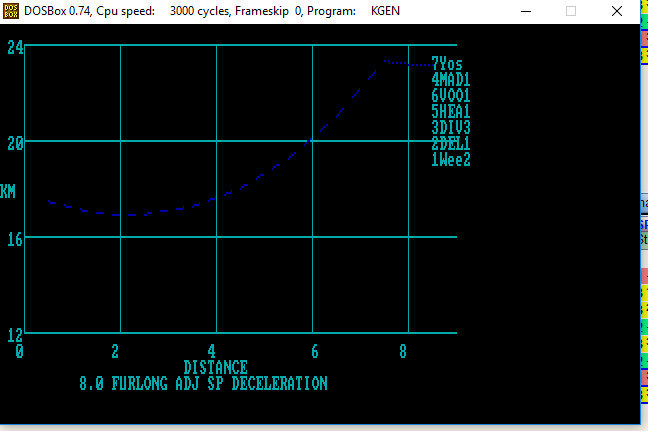Image resolution: width=648 pixels, height=431 pixels.
Task: Click the x-axis value 4
Action: point(212,351)
